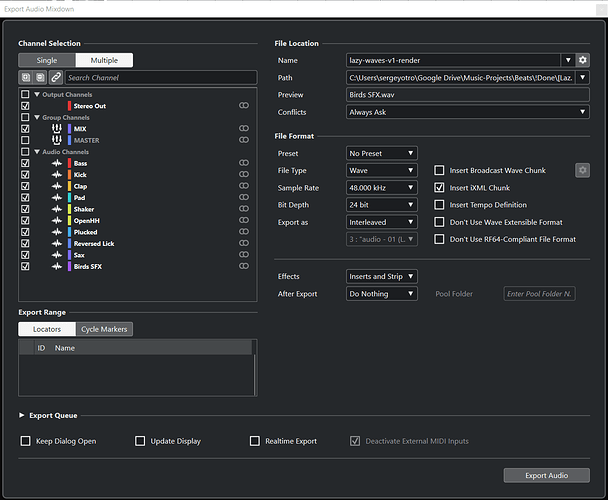The width and height of the screenshot is (608, 500).
Task: Click the waveform icon beside Bass
Action: coord(57,163)
